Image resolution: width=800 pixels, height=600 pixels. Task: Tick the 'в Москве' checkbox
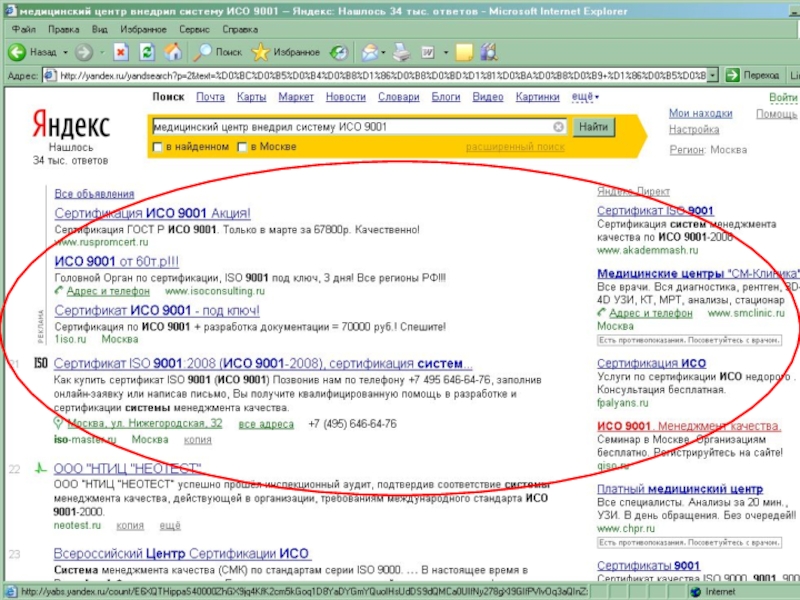[242, 147]
